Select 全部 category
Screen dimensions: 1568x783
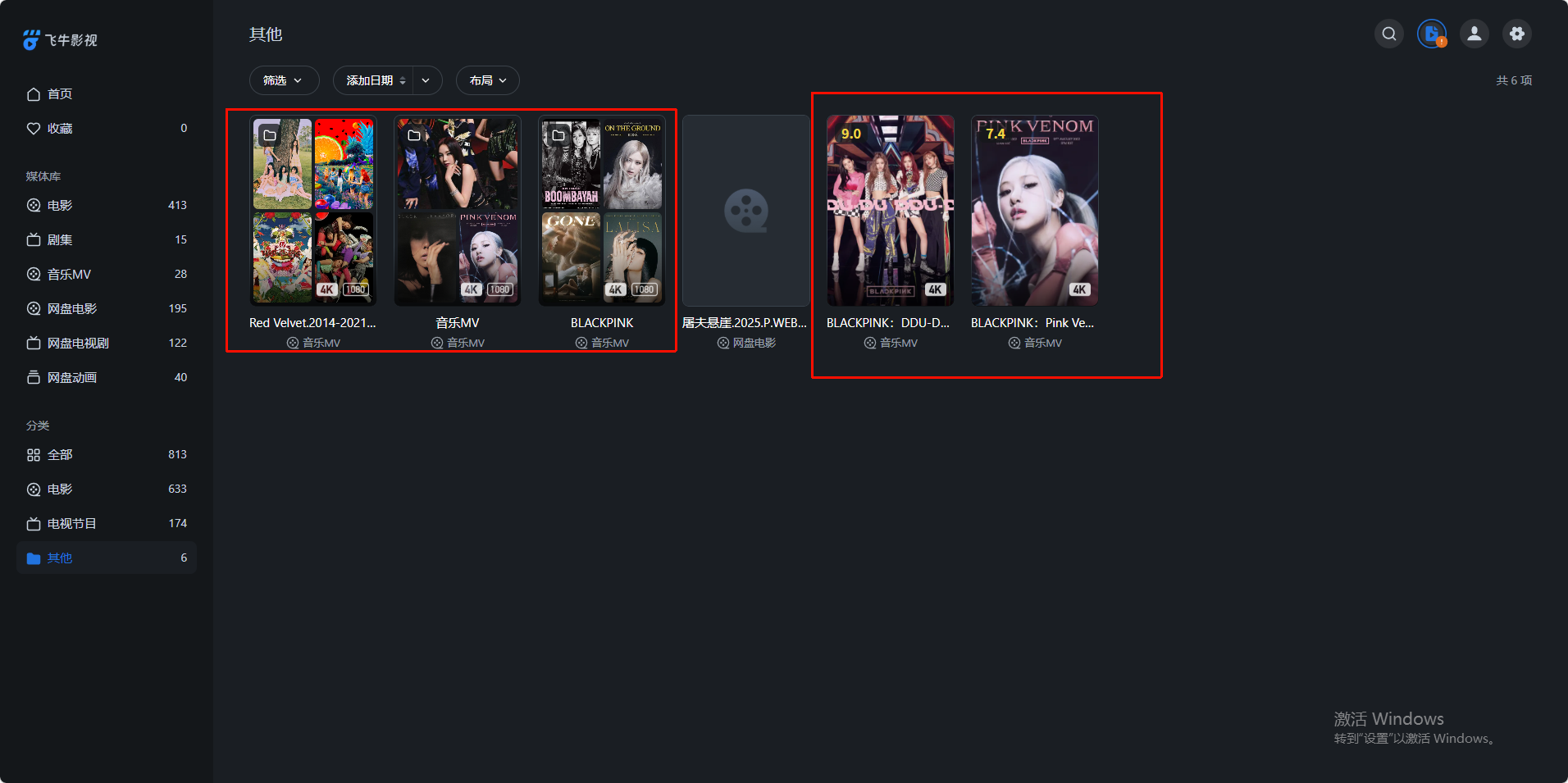click(107, 455)
